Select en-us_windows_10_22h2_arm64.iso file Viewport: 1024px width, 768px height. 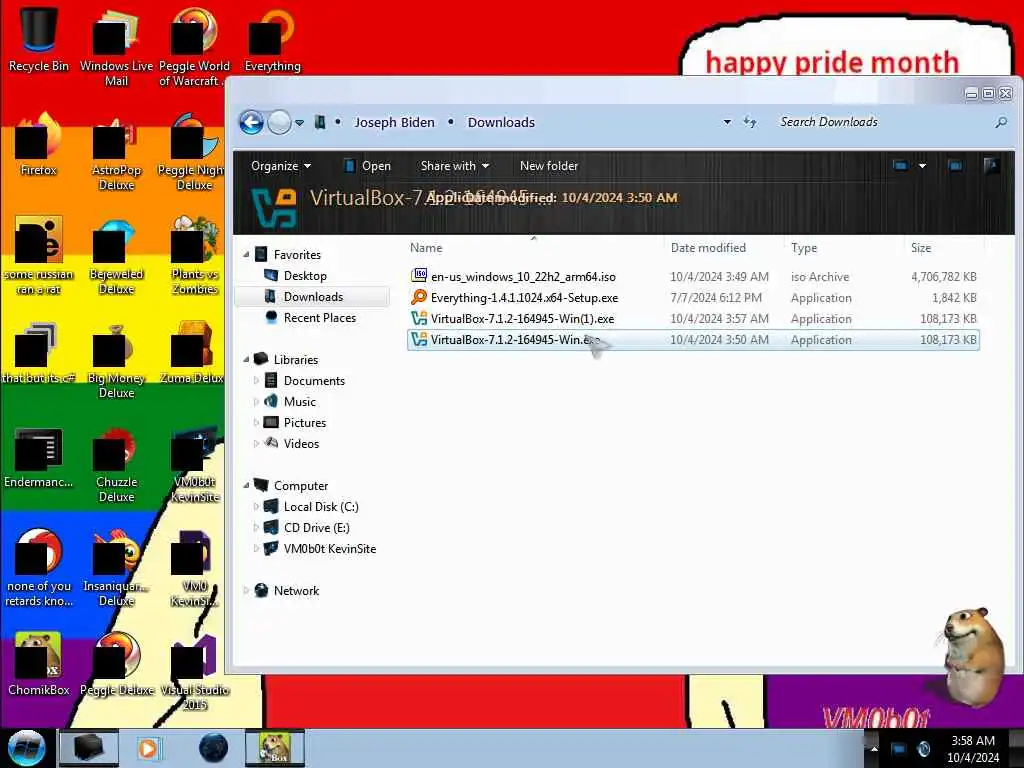[x=694, y=277]
